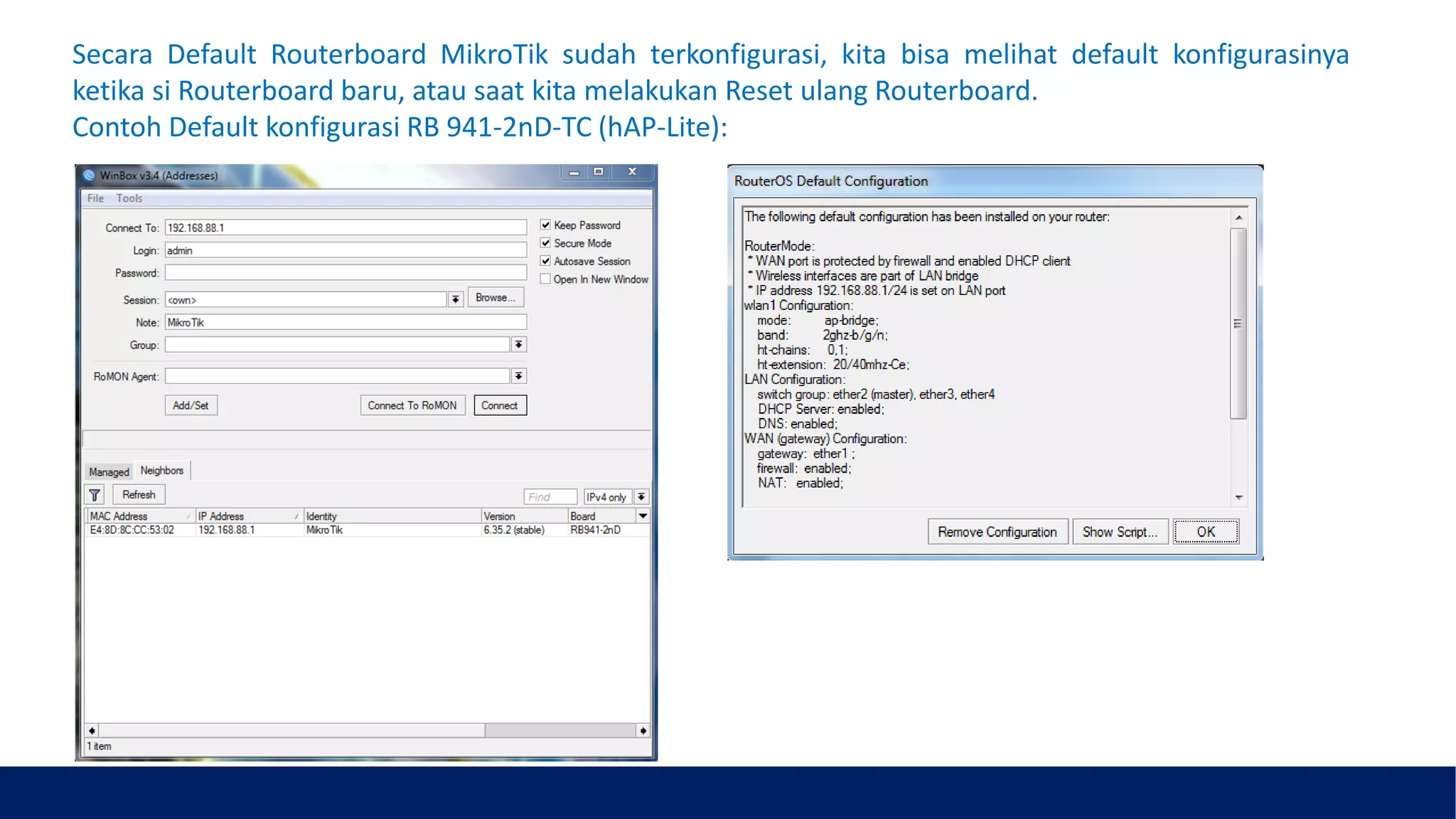Sort by the IP Address column header

tap(249, 516)
